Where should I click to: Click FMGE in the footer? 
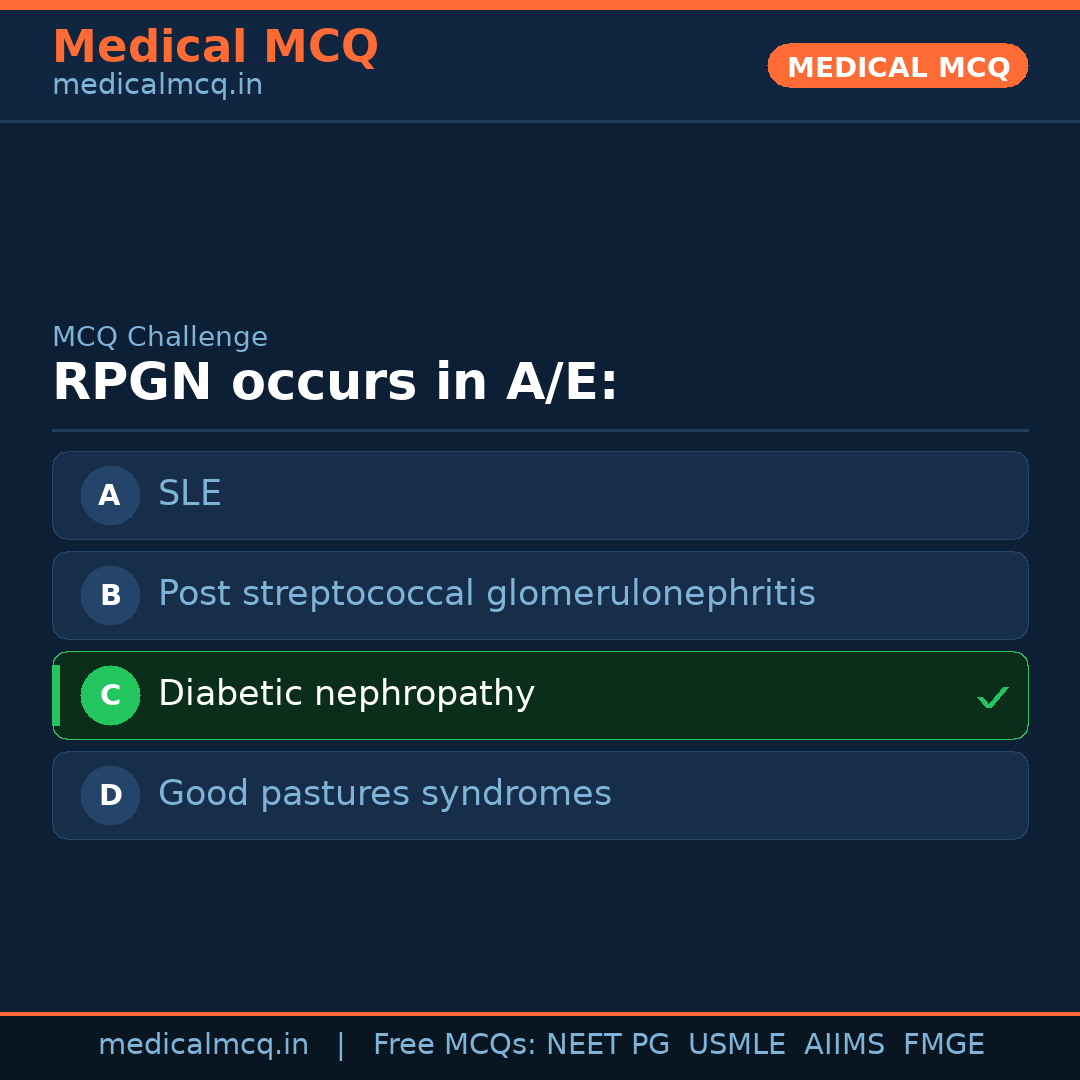tap(943, 1045)
